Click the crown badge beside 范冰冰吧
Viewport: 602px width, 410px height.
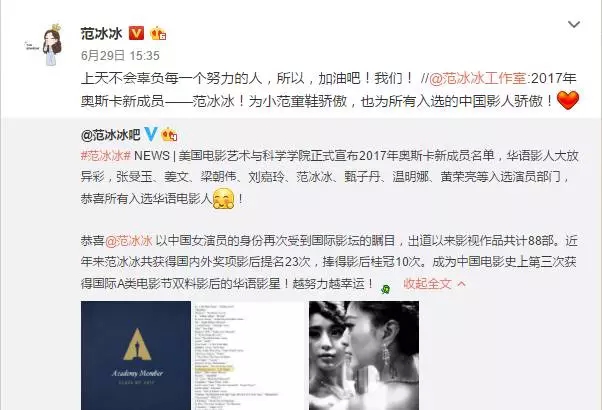(169, 134)
